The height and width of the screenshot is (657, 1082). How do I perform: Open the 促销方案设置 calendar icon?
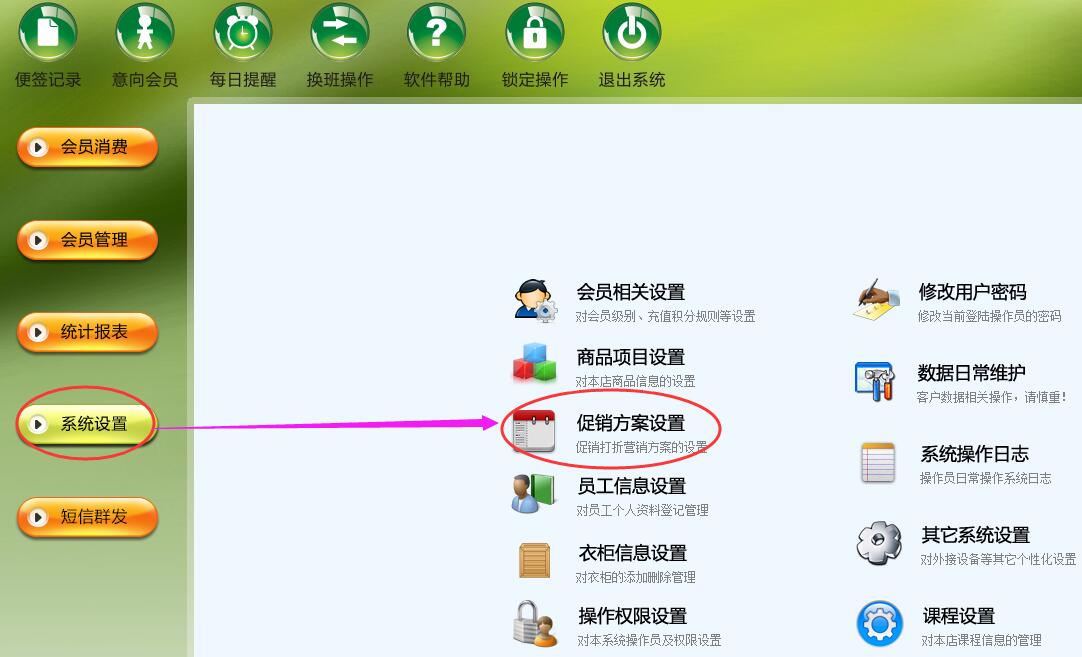click(x=534, y=431)
